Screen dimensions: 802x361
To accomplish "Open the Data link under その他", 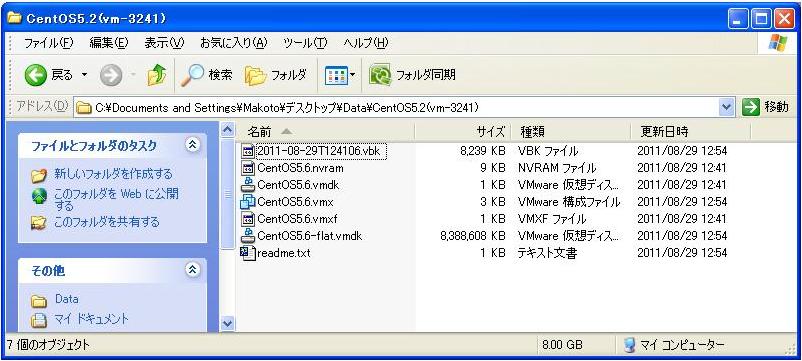I will [66, 299].
